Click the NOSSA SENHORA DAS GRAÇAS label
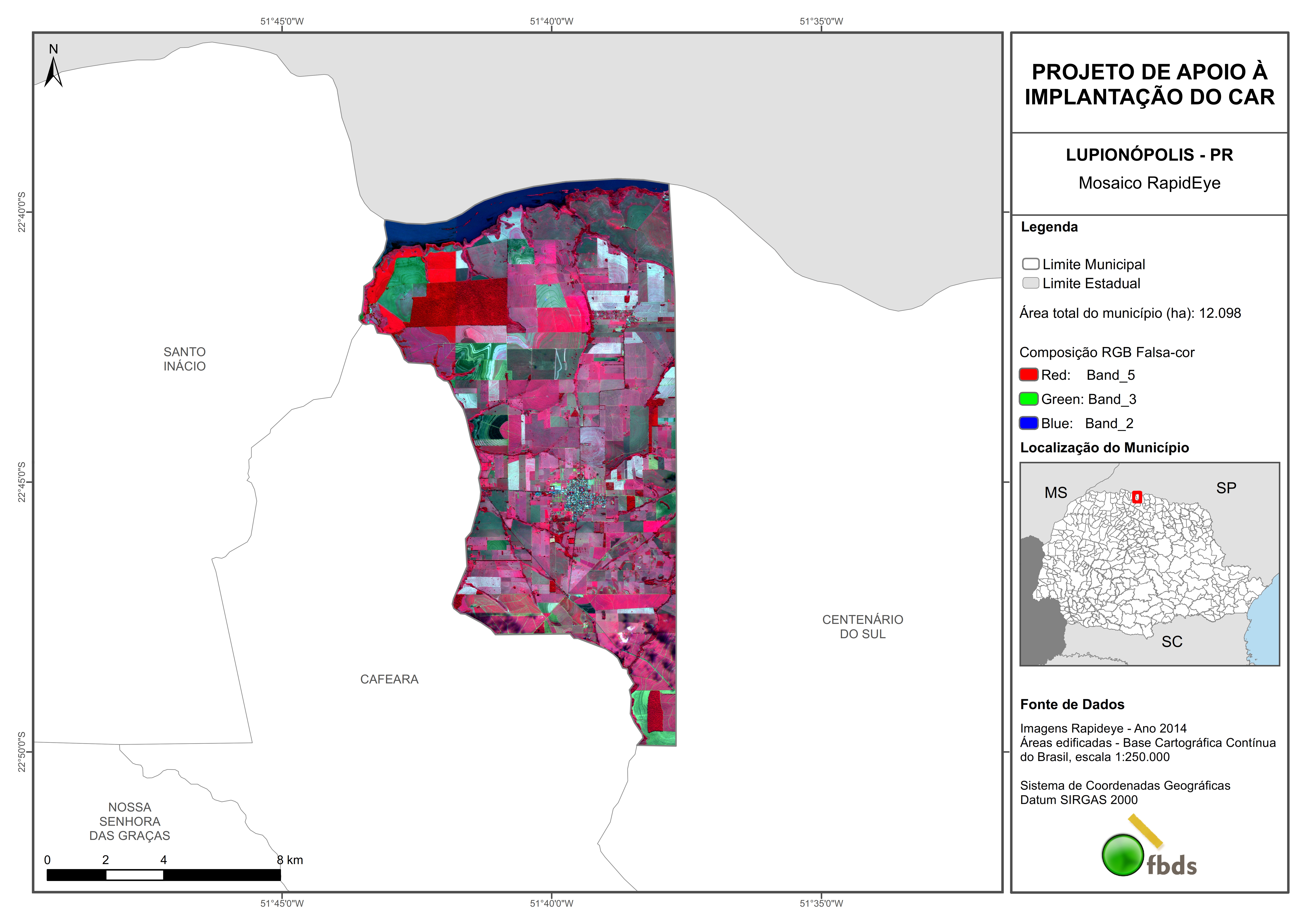The height and width of the screenshot is (924, 1306). (x=130, y=822)
